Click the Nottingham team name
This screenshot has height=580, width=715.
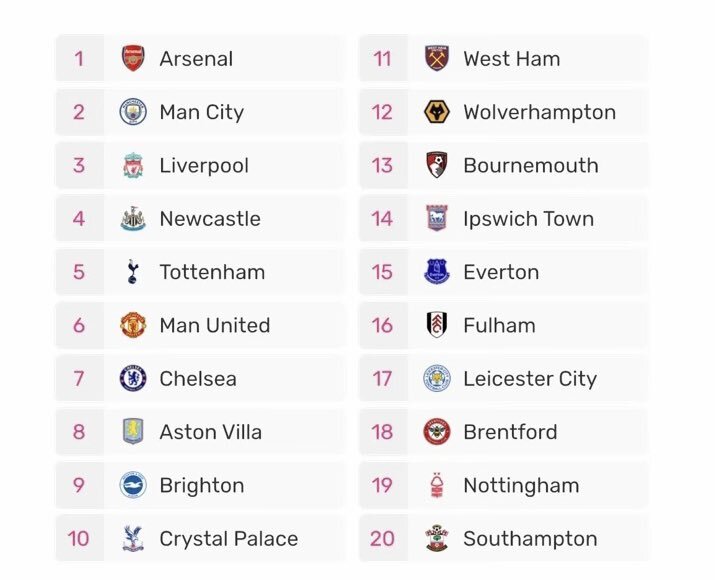[521, 486]
